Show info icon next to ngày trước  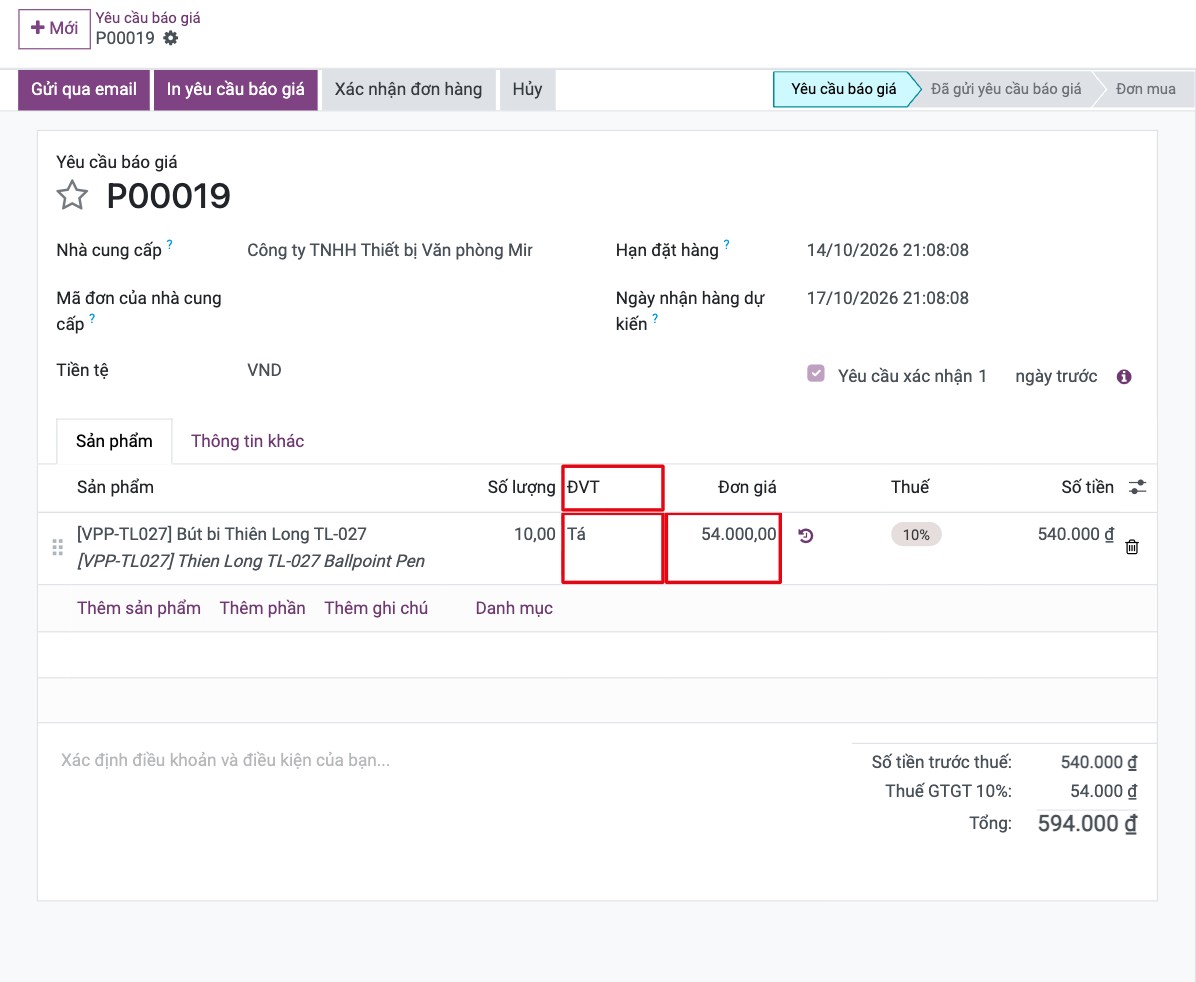point(1124,377)
